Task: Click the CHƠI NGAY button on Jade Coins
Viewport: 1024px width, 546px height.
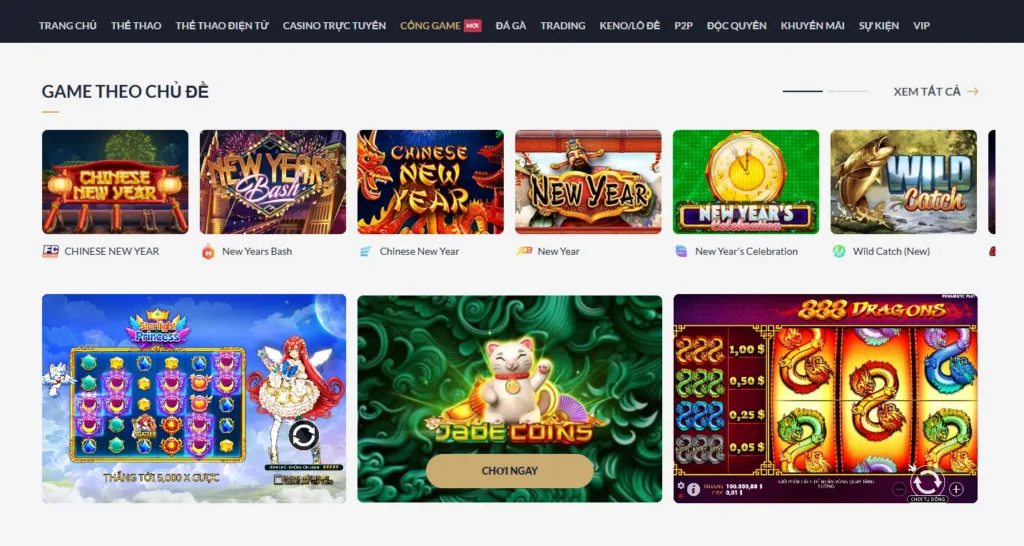Action: 509,471
